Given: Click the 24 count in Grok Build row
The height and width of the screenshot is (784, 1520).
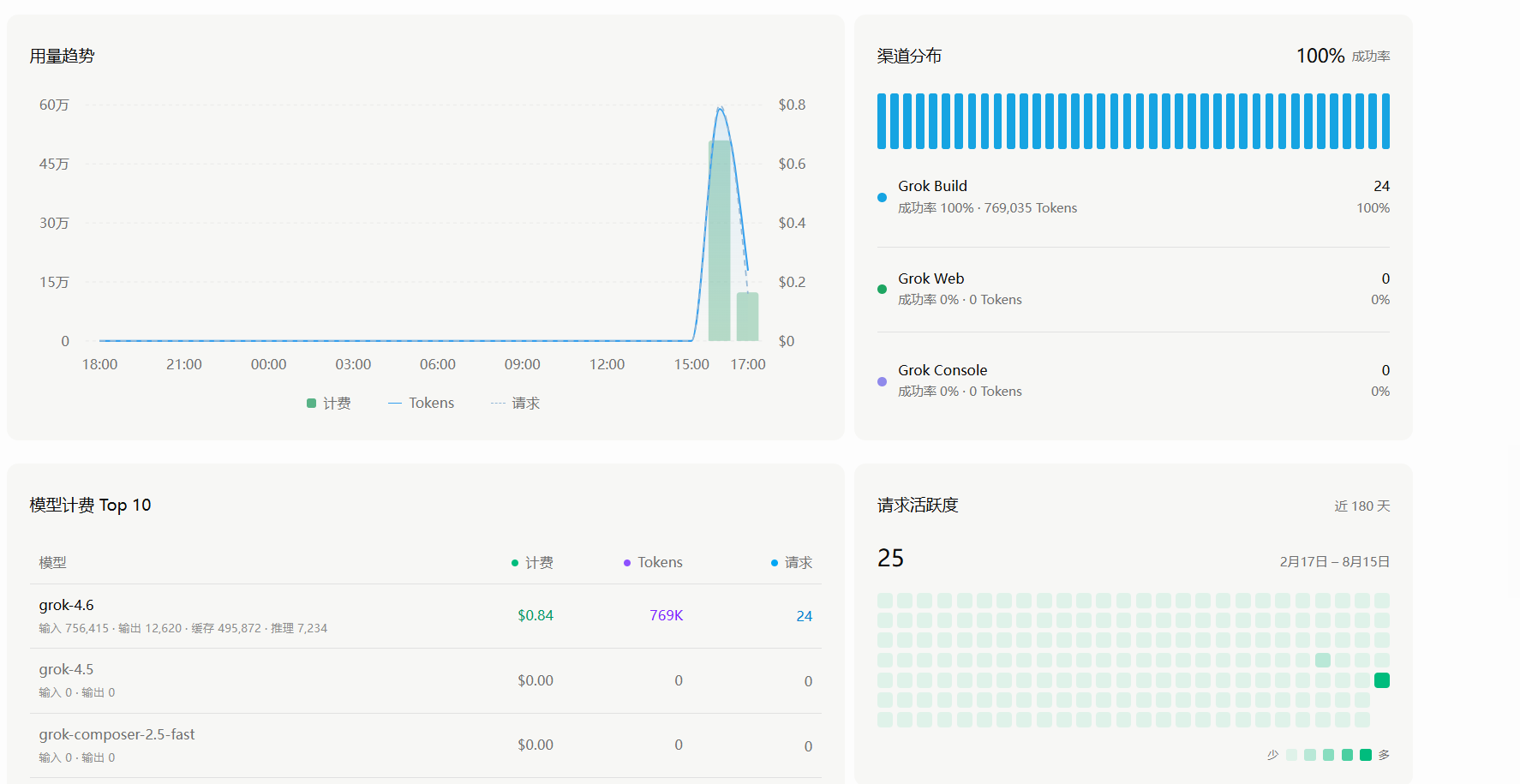Looking at the screenshot, I should click(x=1381, y=186).
